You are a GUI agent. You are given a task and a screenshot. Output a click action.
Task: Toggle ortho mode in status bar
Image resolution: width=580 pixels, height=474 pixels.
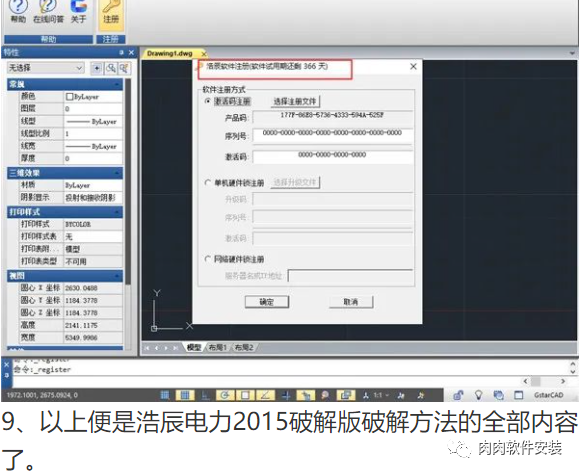(205, 395)
